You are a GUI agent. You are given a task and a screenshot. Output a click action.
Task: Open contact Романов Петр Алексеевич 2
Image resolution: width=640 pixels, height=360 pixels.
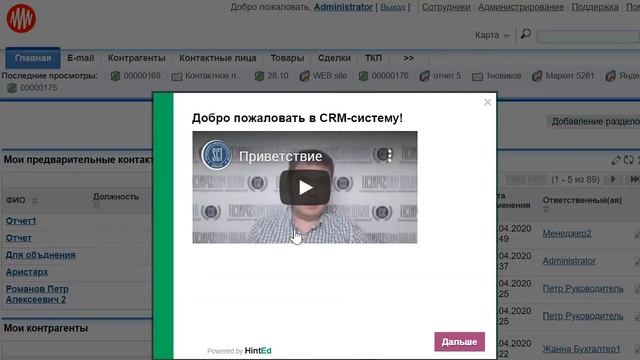pos(37,294)
